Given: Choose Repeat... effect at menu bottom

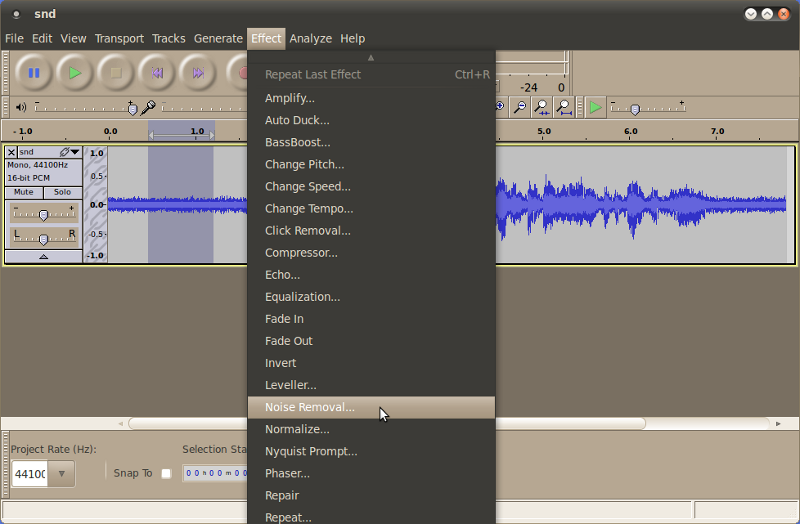Looking at the screenshot, I should 371,516.
